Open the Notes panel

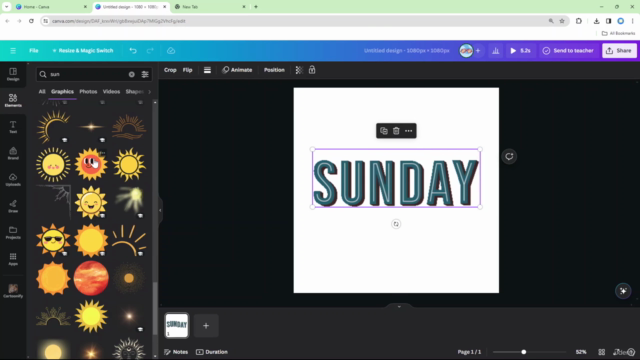176,352
